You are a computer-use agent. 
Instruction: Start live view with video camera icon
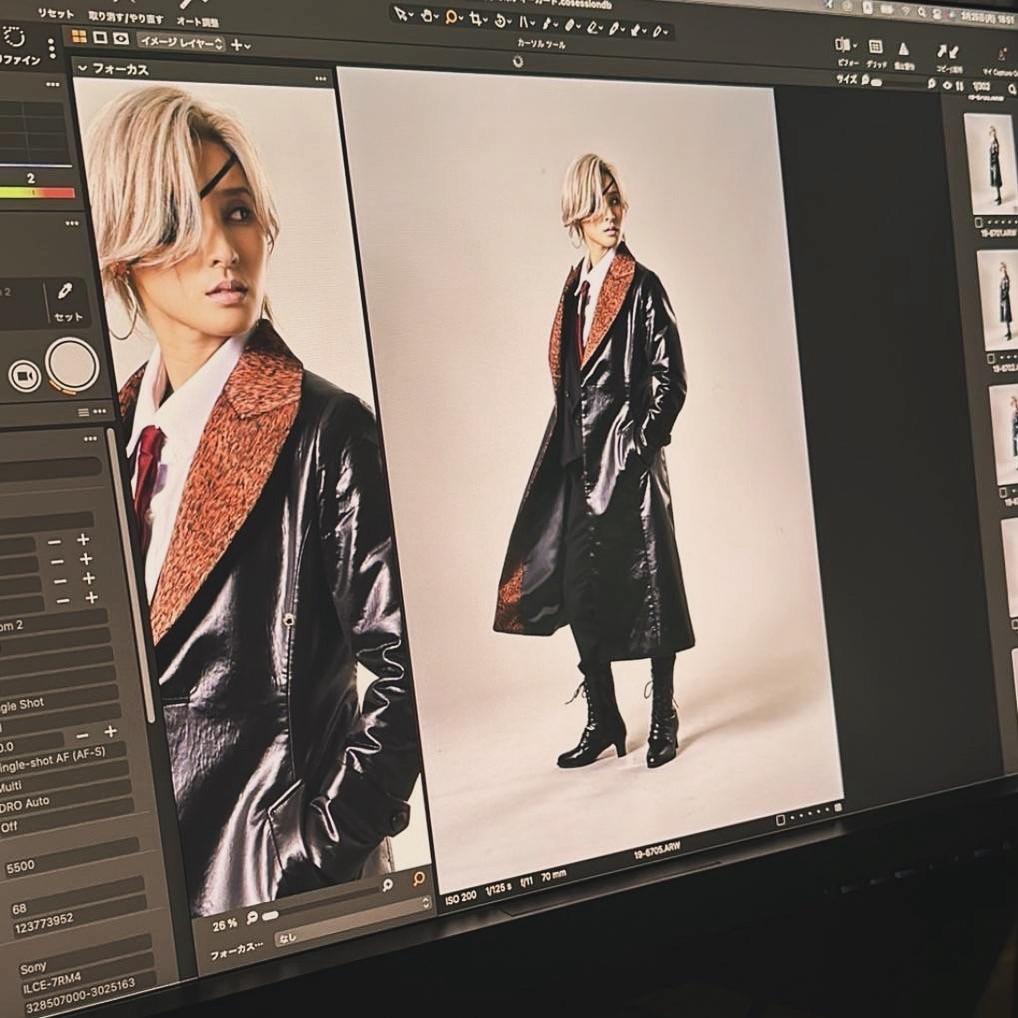tap(25, 376)
